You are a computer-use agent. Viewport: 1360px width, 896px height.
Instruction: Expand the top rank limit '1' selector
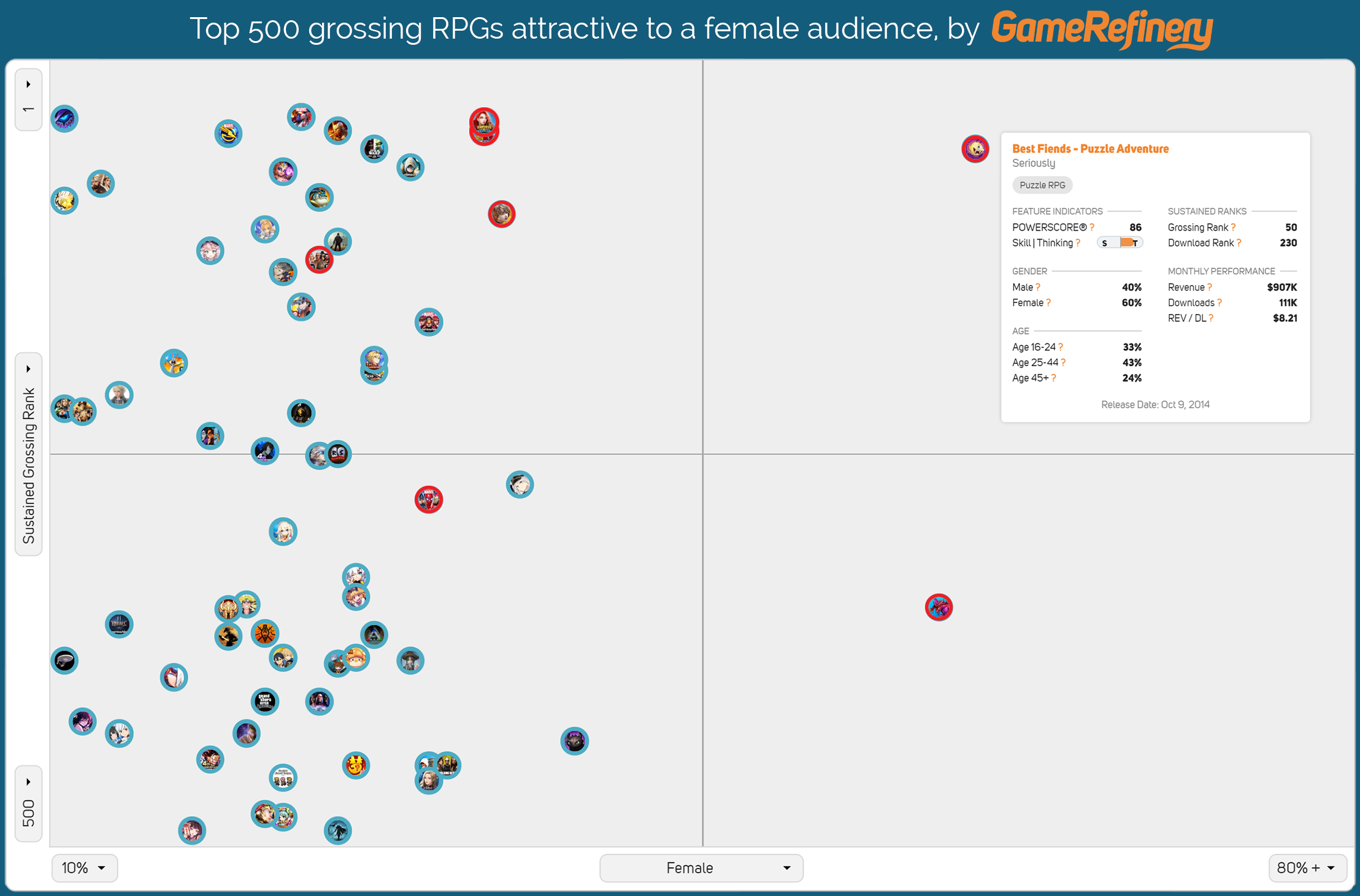pos(28,99)
